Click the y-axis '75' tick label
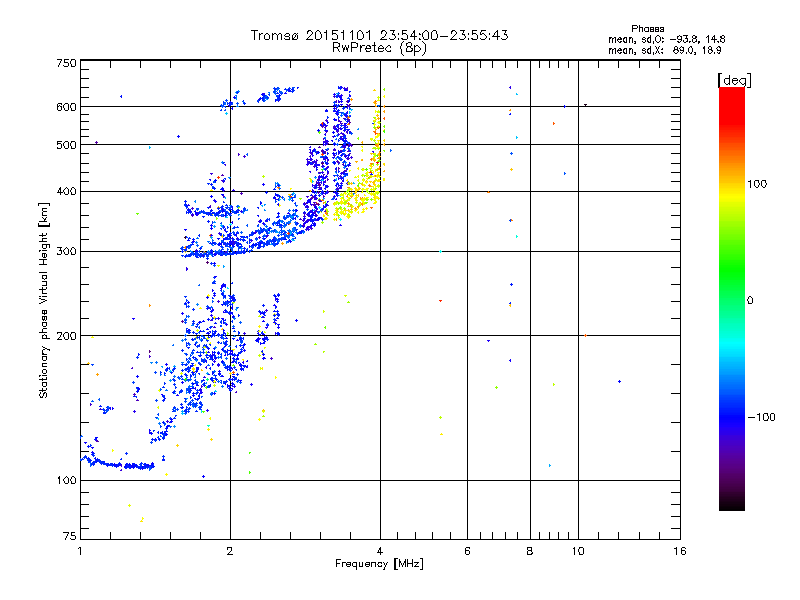Screen dimensions: 800x600 [x=70, y=536]
